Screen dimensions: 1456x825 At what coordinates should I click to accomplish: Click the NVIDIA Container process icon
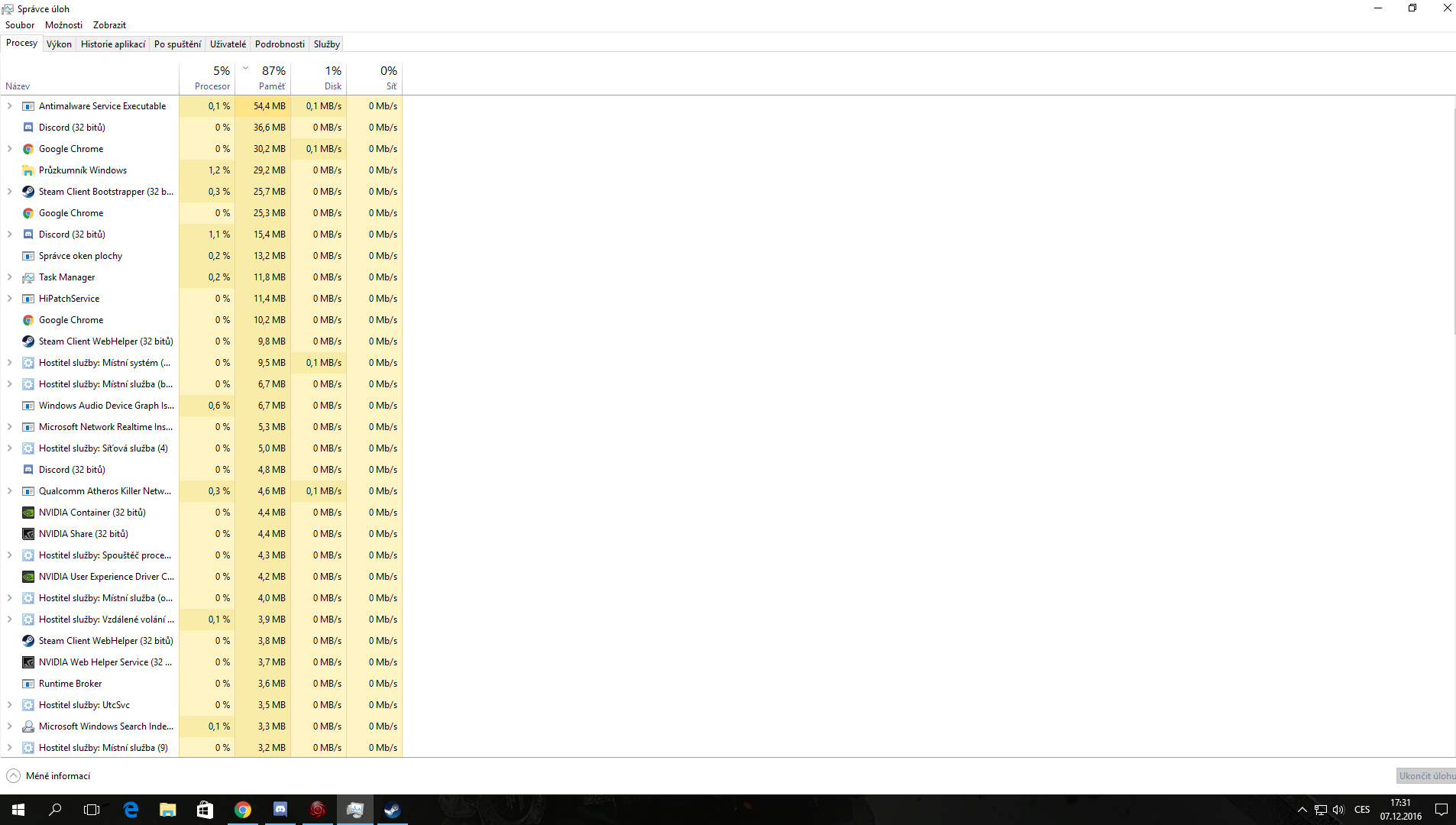click(28, 513)
